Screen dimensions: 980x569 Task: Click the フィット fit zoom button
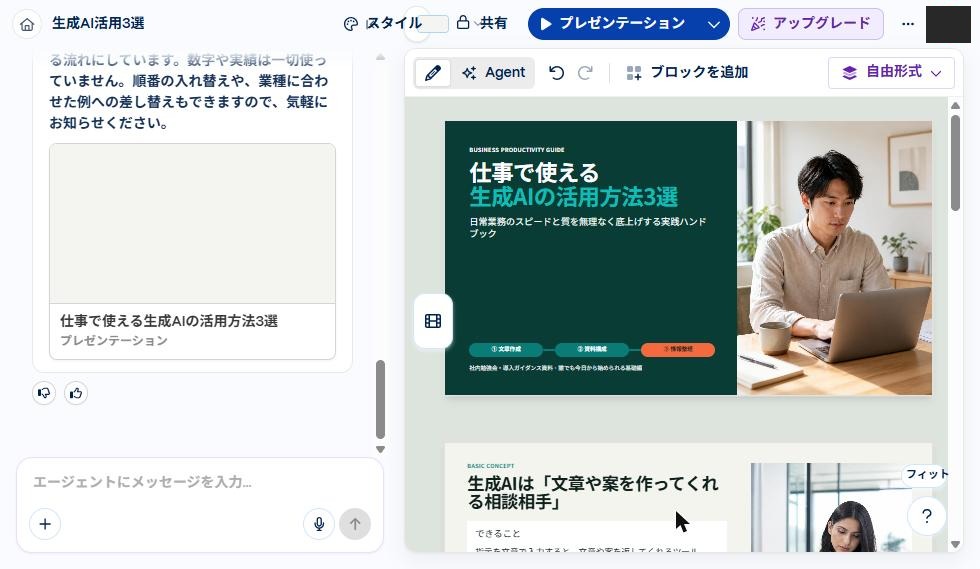926,475
